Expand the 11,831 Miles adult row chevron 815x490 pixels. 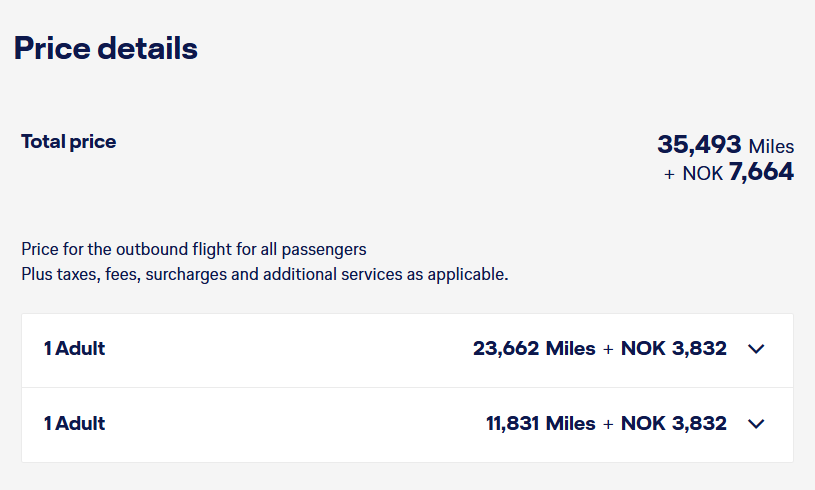point(756,424)
